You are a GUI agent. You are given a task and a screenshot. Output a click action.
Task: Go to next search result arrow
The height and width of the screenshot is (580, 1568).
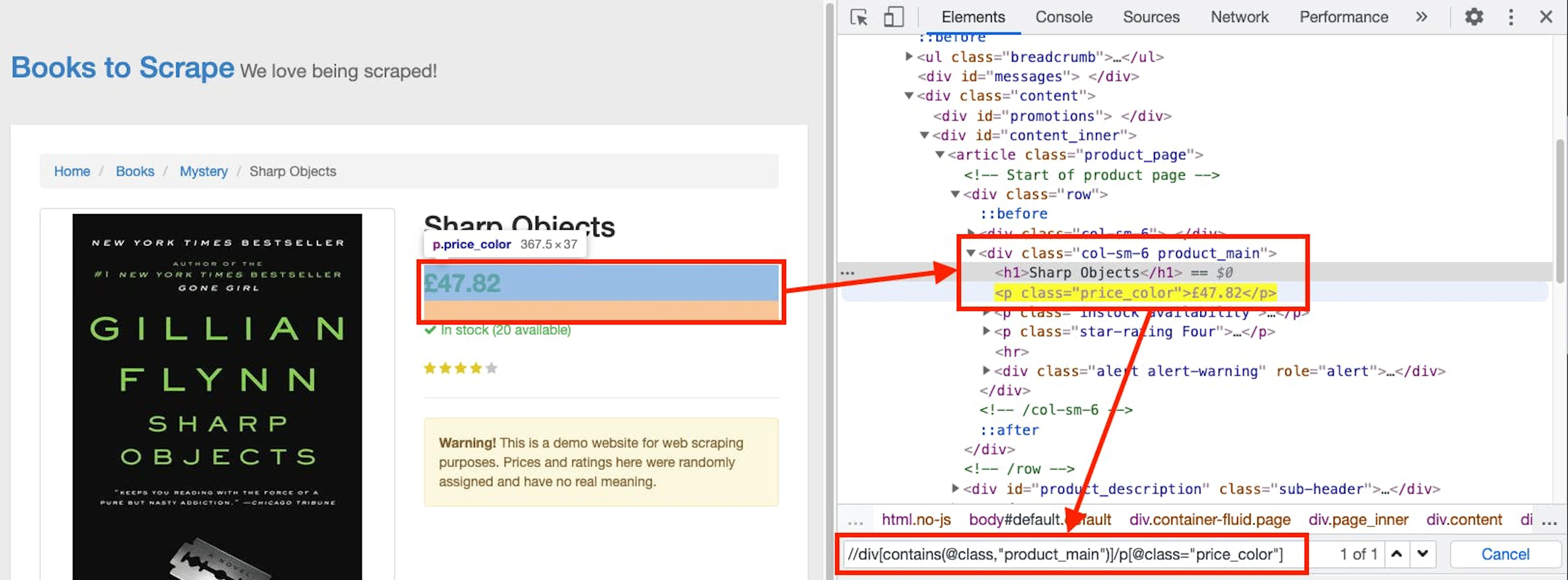1423,554
